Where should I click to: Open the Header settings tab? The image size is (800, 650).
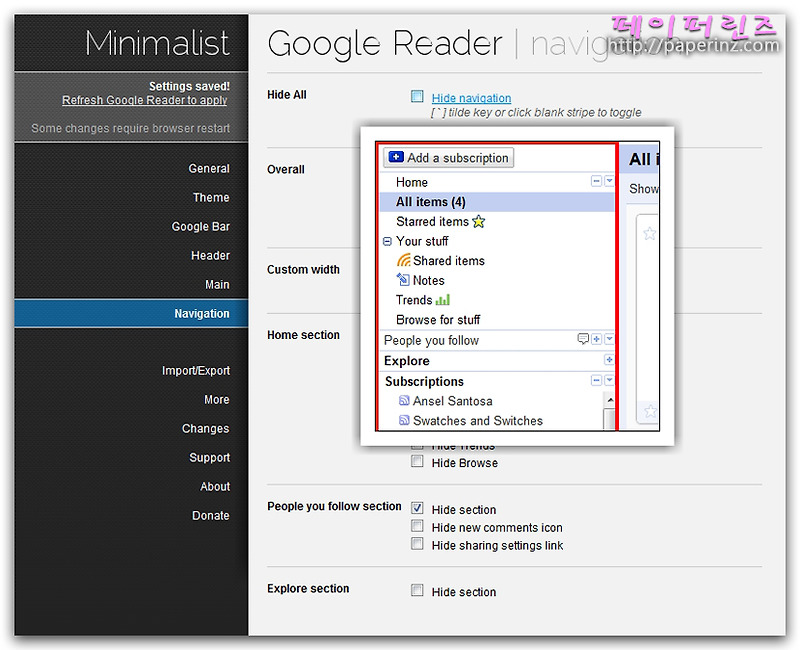click(210, 256)
